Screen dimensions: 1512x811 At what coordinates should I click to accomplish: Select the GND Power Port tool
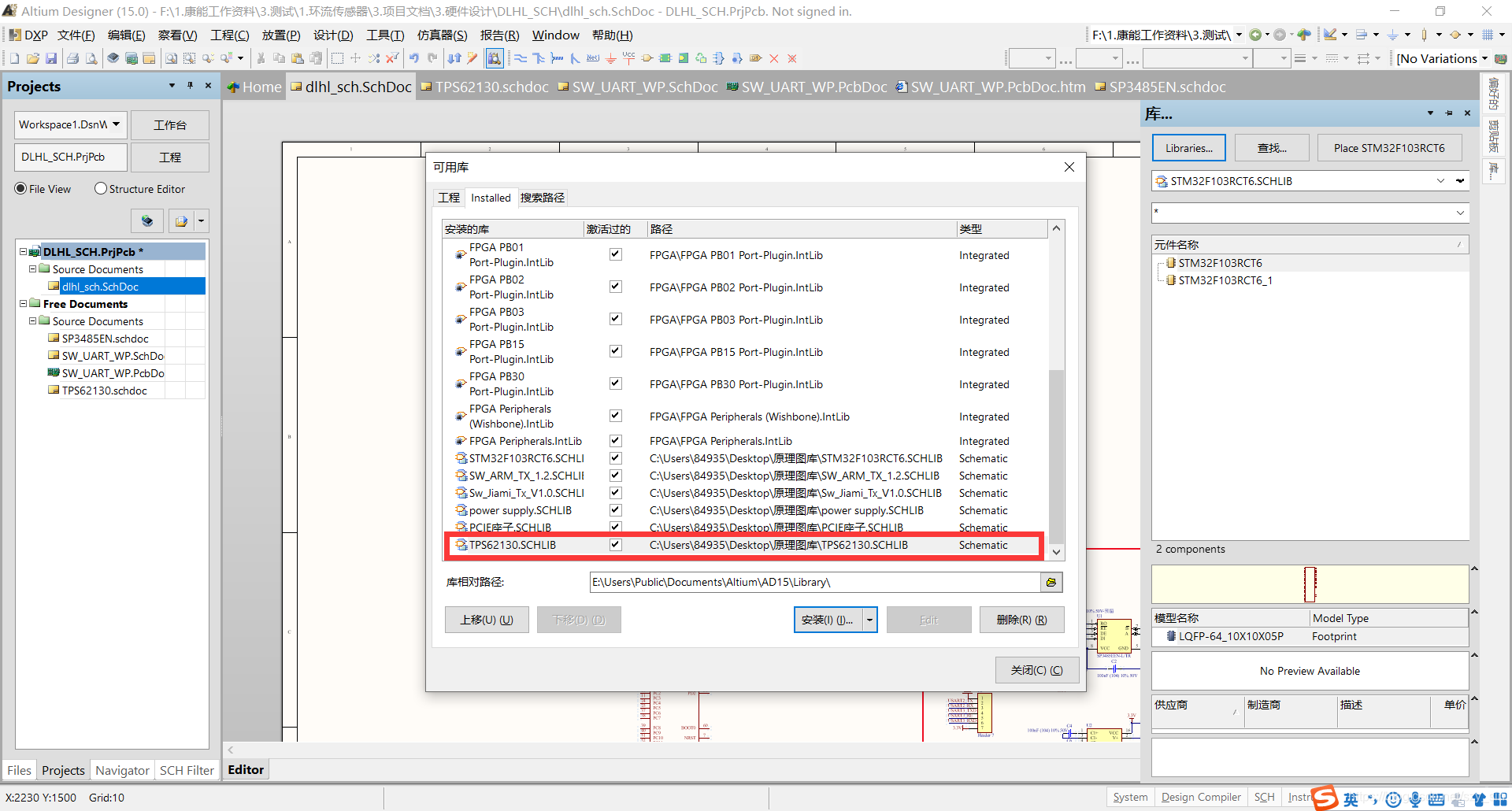(611, 58)
